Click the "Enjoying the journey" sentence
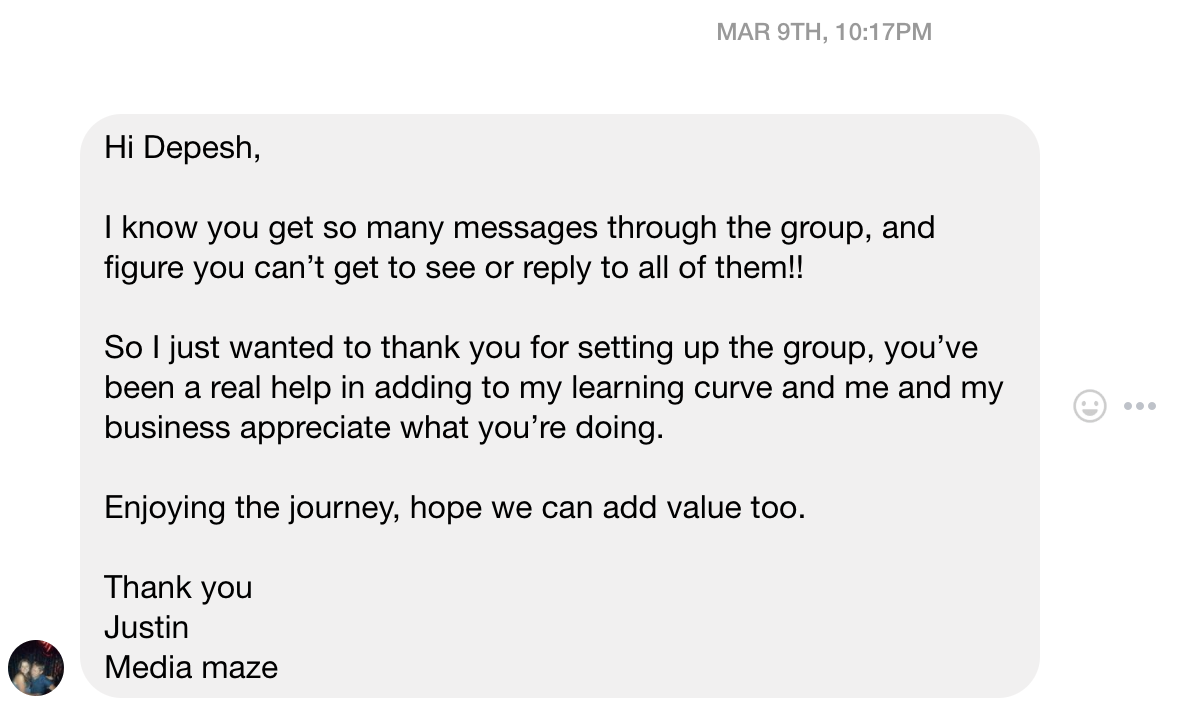Viewport: 1178px width, 716px height. pyautogui.click(x=454, y=508)
